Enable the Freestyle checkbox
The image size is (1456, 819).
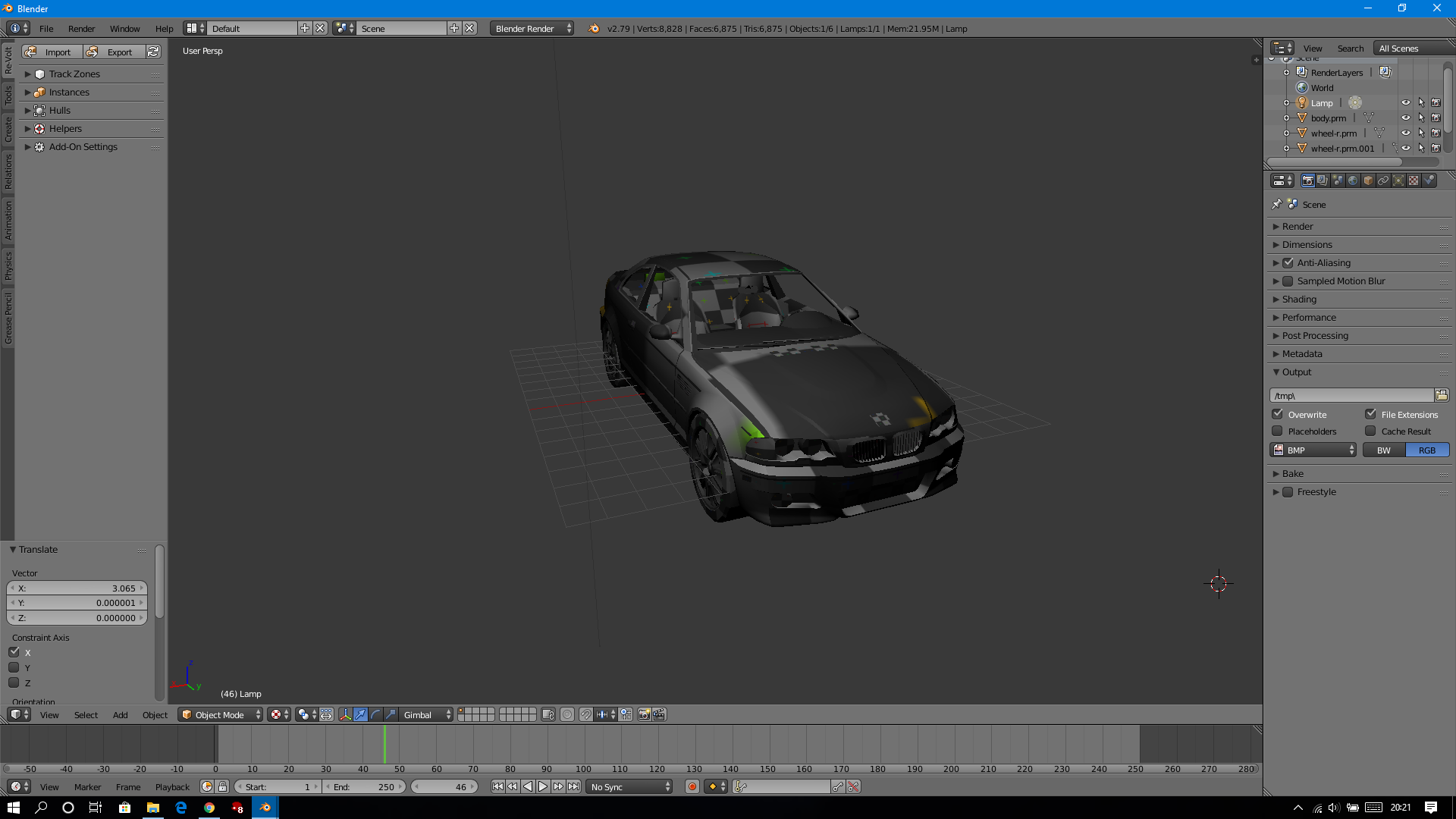click(x=1288, y=491)
